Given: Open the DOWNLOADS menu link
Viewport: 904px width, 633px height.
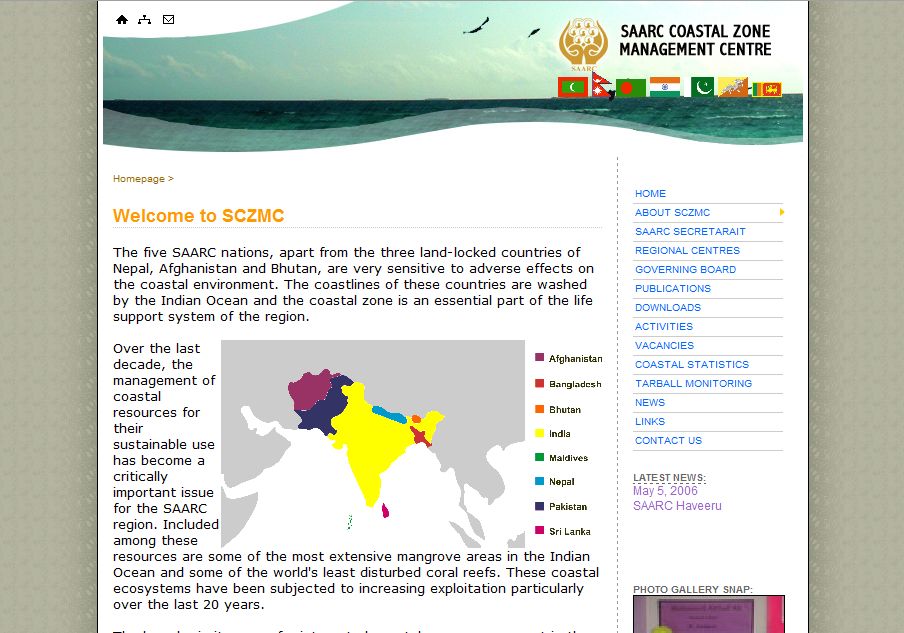Looking at the screenshot, I should pyautogui.click(x=668, y=308).
